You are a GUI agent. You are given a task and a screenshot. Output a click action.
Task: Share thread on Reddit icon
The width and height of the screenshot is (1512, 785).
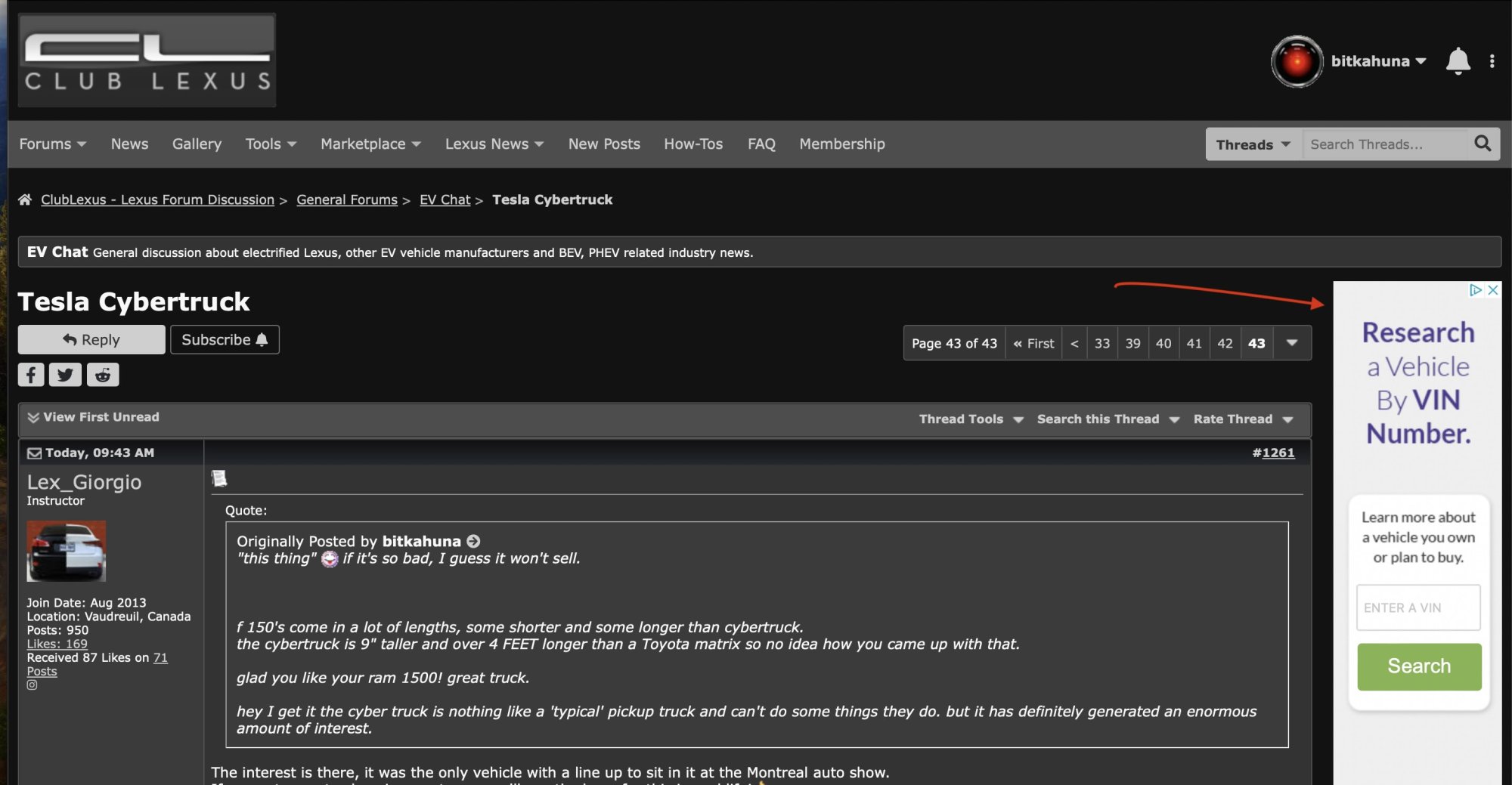(103, 375)
